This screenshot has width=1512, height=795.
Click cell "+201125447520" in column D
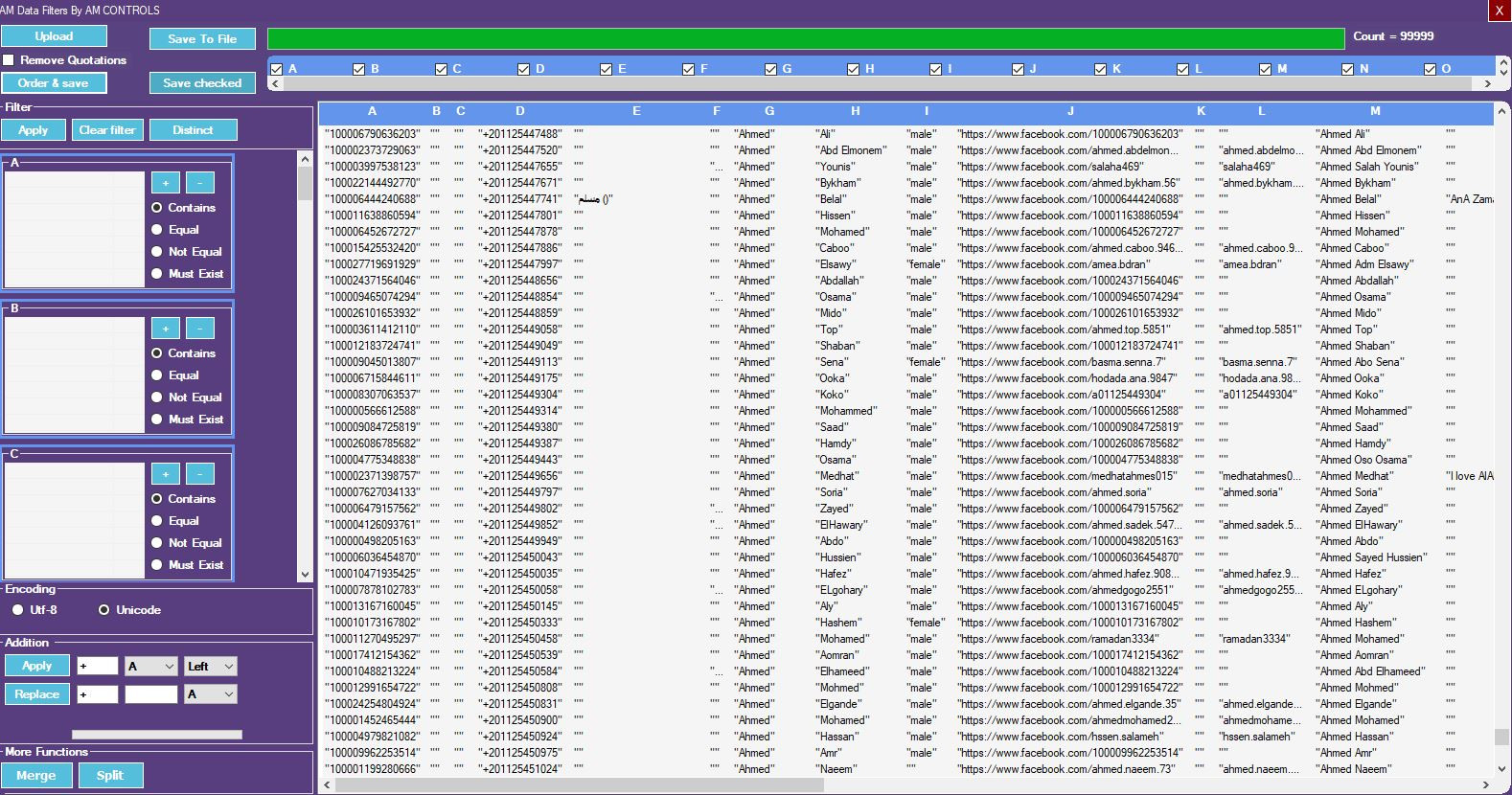pyautogui.click(x=520, y=150)
